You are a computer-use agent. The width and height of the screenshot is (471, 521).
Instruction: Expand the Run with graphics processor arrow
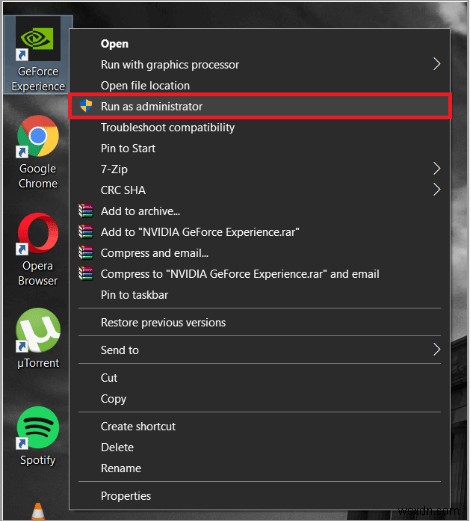click(437, 64)
